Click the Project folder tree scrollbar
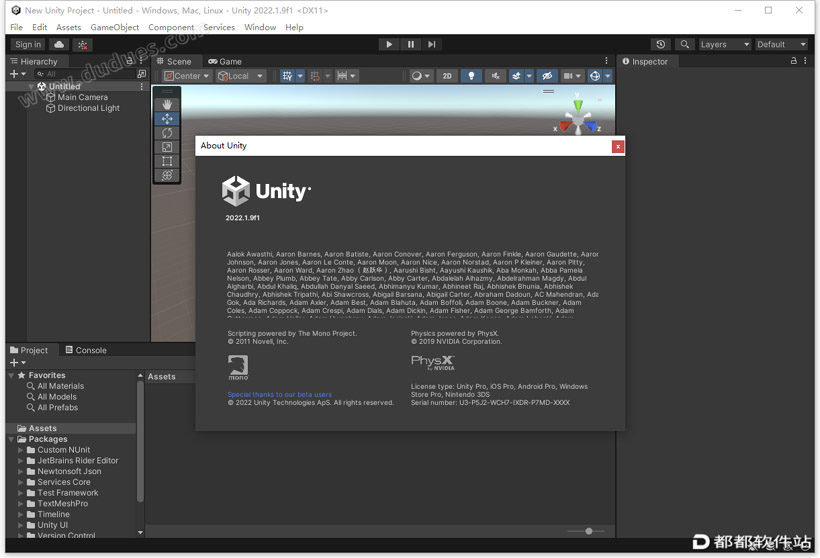 (140, 442)
